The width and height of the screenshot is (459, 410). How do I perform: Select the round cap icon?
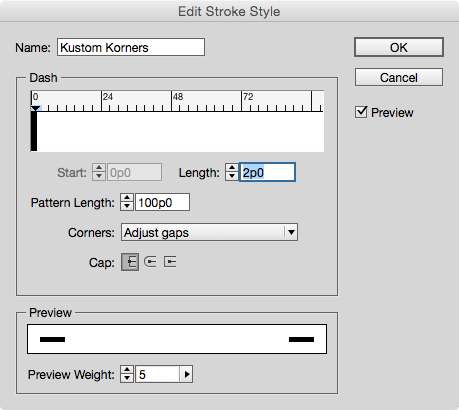(x=150, y=262)
